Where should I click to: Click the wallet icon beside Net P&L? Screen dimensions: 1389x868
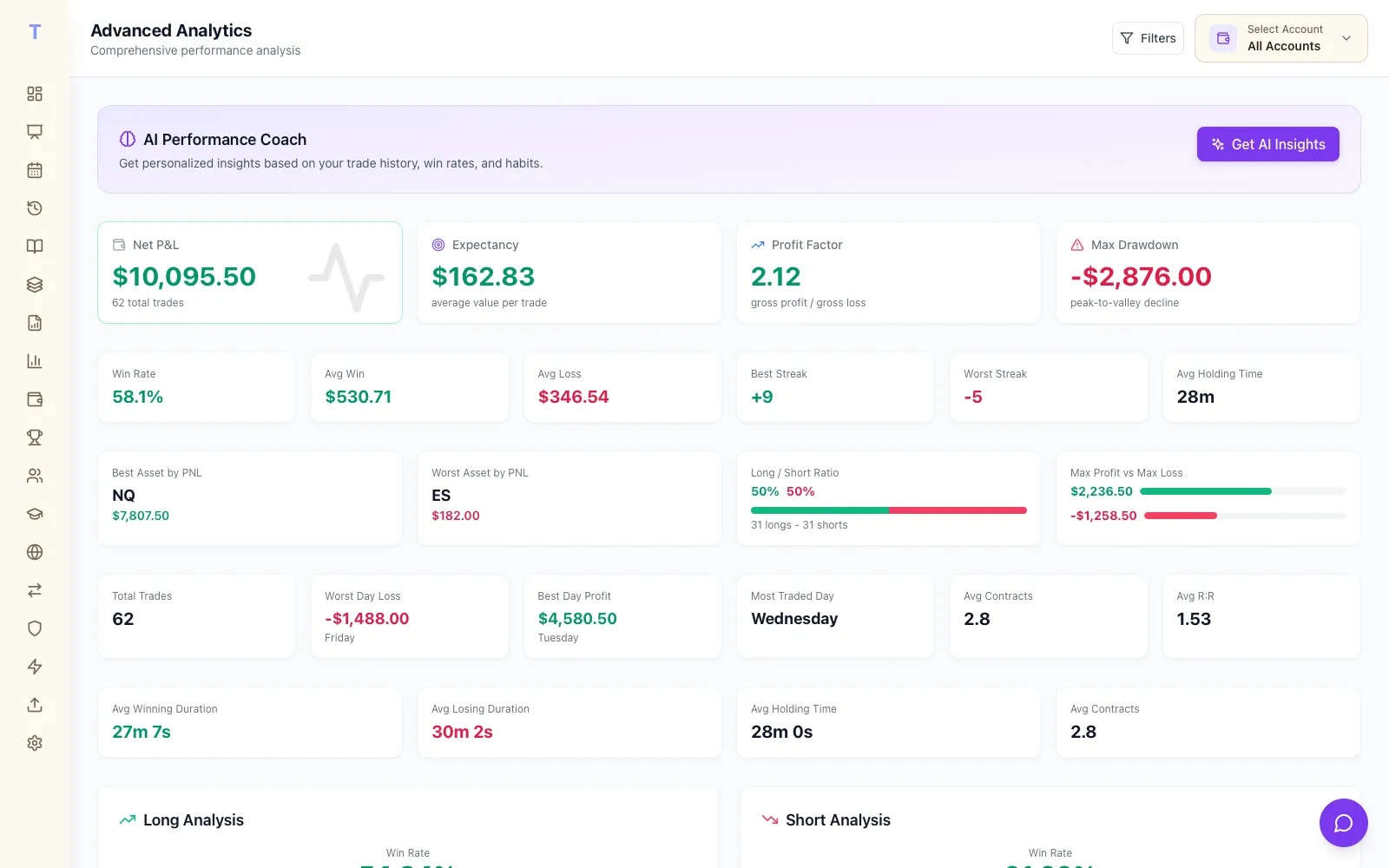[x=119, y=245]
